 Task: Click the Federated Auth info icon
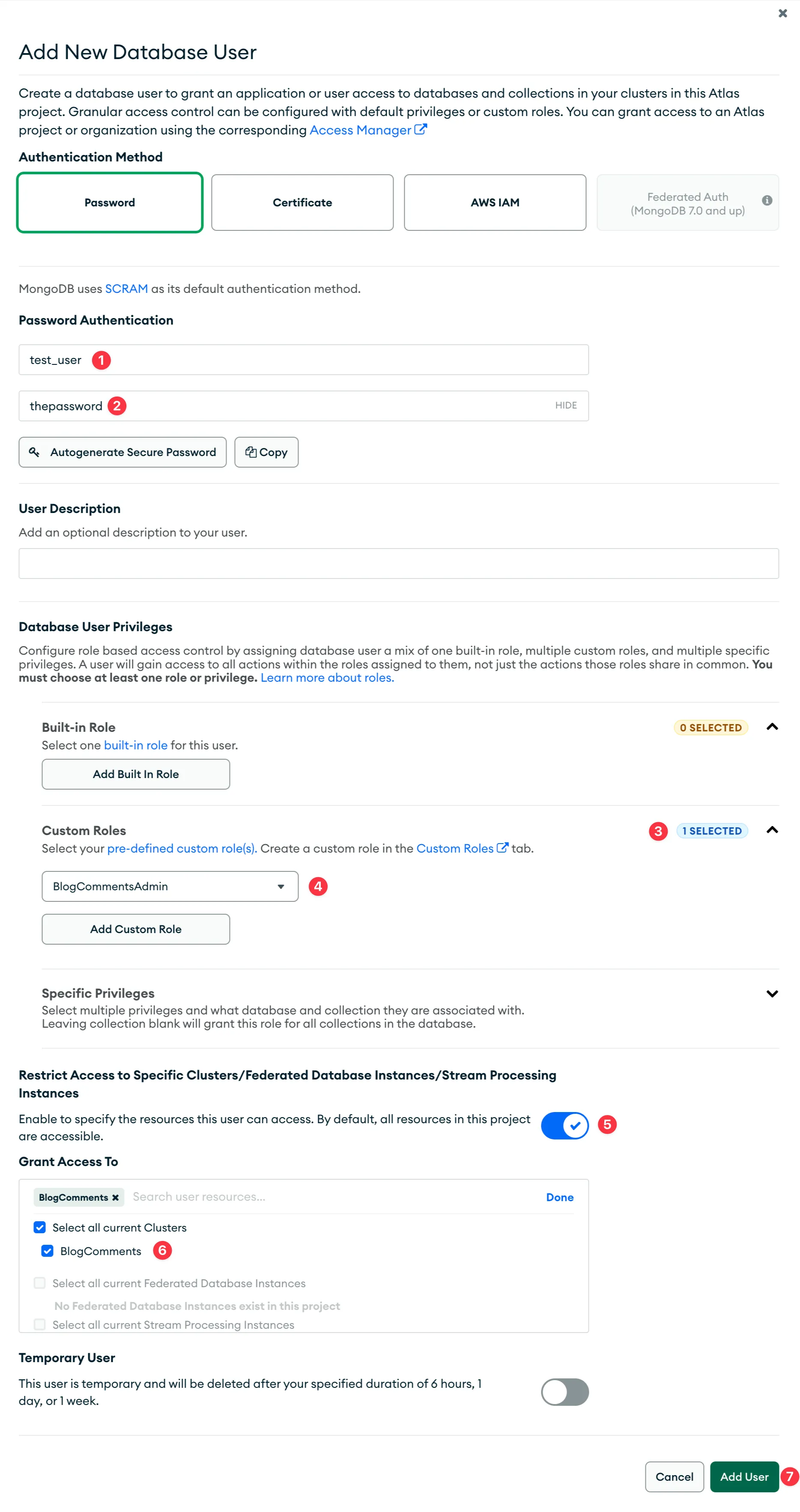pyautogui.click(x=767, y=201)
